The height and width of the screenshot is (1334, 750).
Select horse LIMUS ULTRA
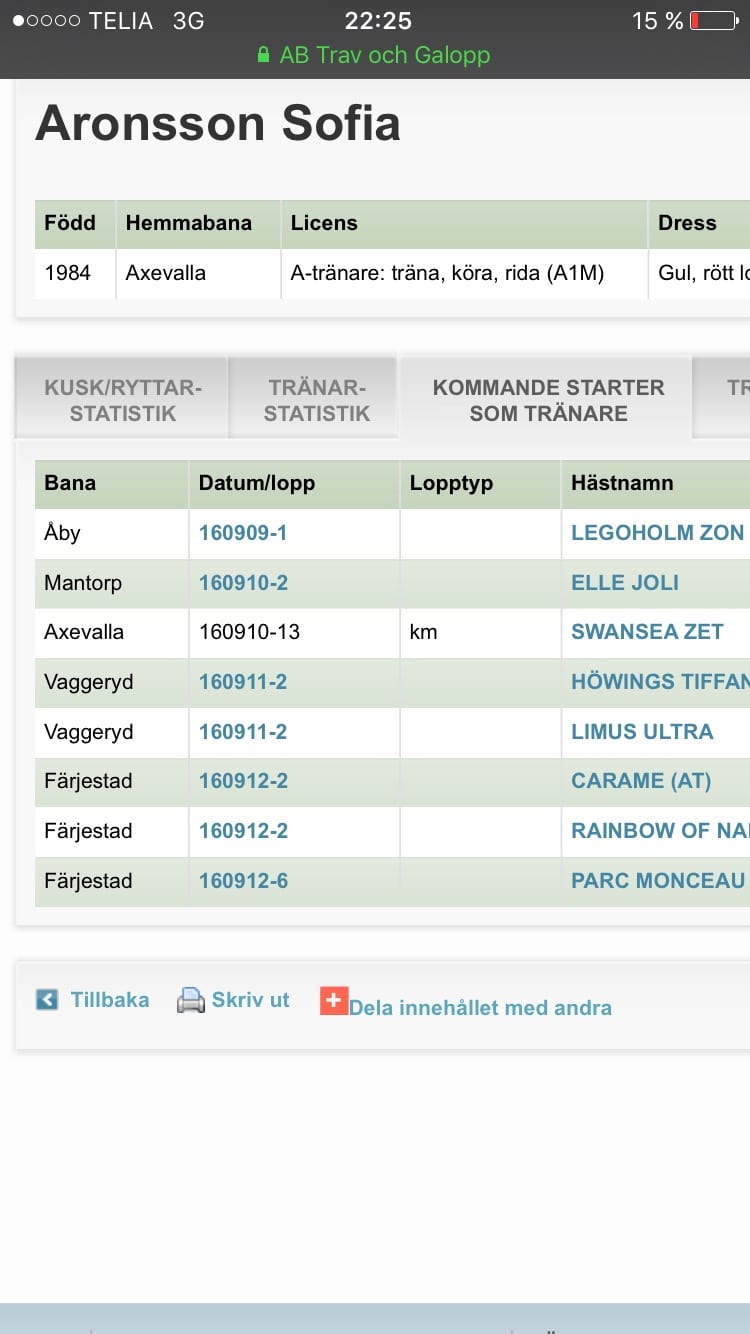click(x=642, y=732)
